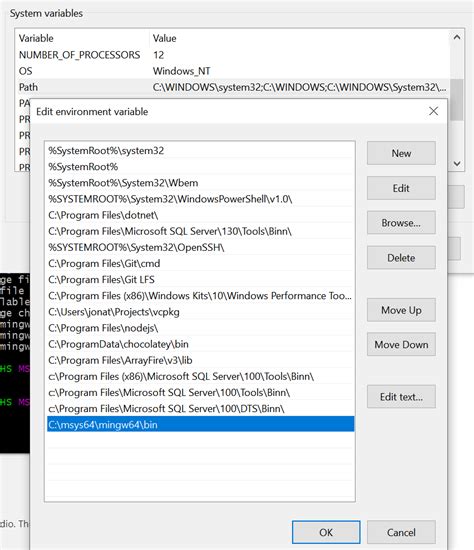Select C:\Program Files\Git\cmd entry
This screenshot has width=474, height=550.
pyautogui.click(x=200, y=264)
